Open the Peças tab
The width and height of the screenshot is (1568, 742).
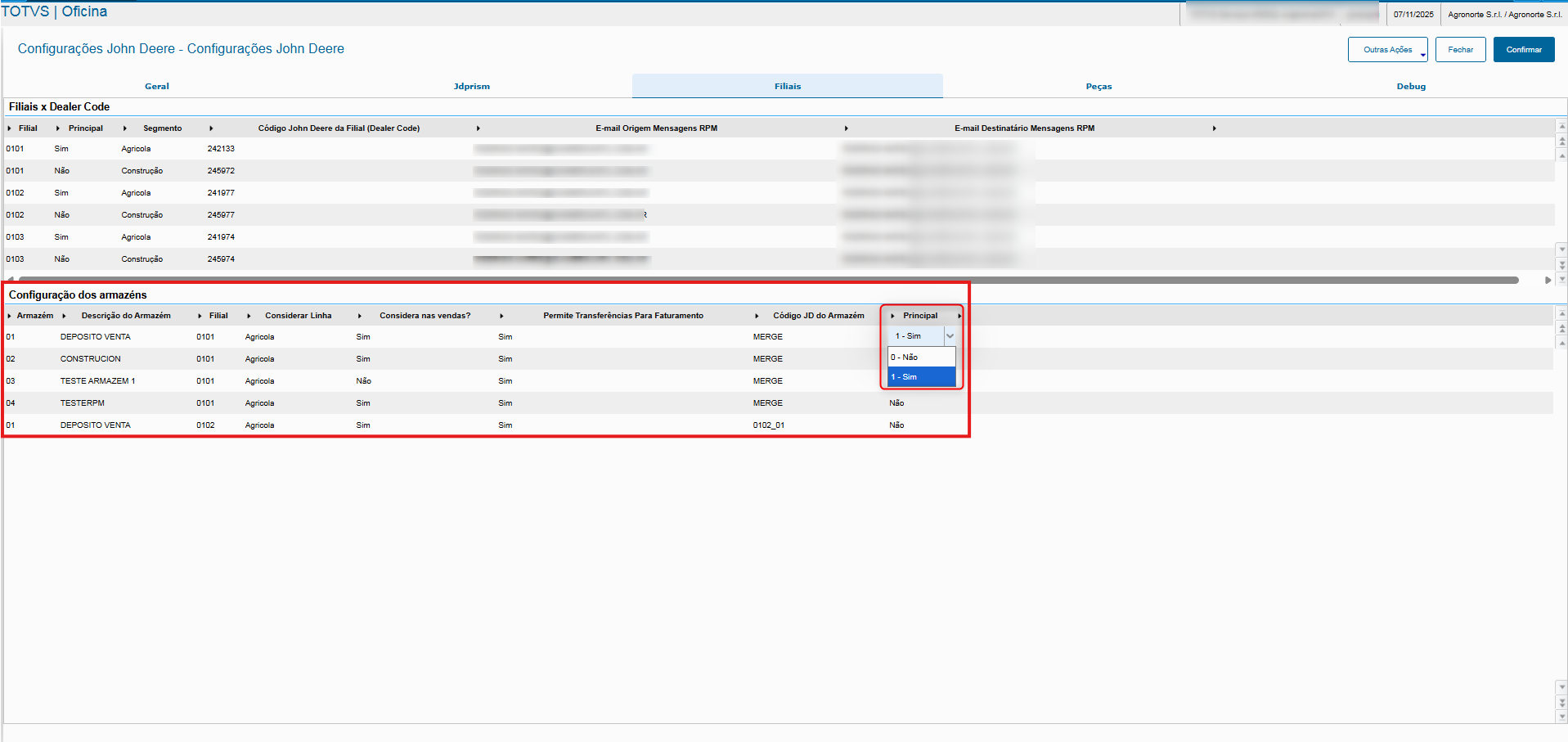[x=1098, y=86]
